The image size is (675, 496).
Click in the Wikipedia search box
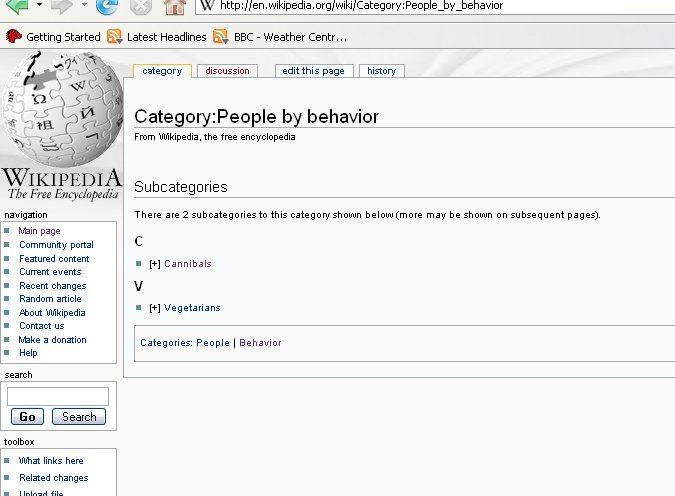click(x=58, y=396)
